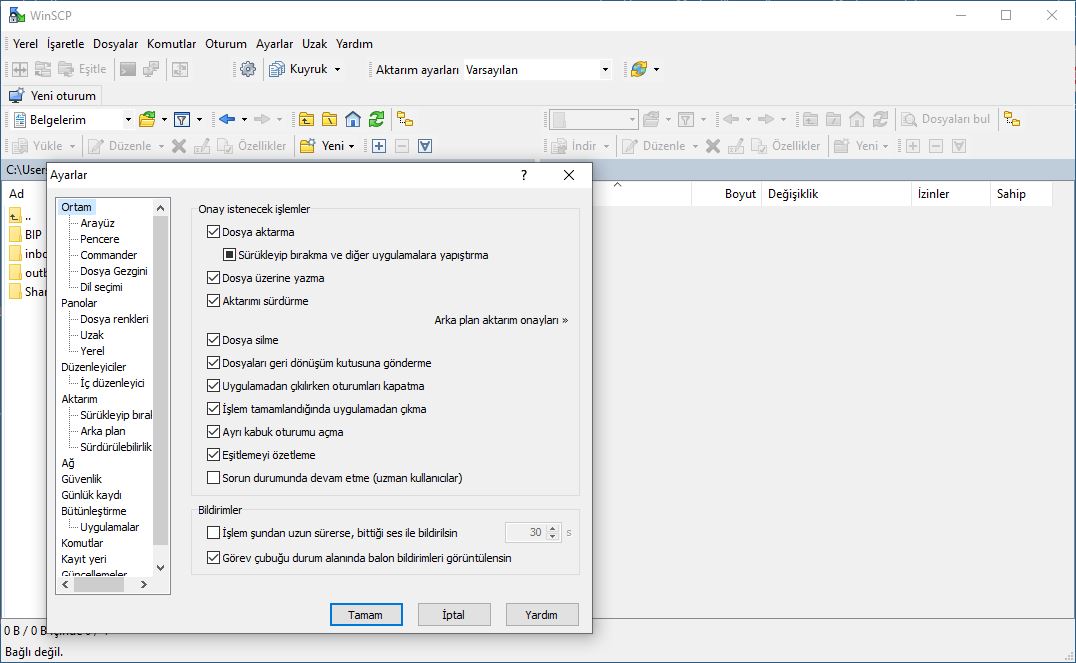Click the Kuyruk queue icon
The height and width of the screenshot is (663, 1076).
click(x=277, y=69)
